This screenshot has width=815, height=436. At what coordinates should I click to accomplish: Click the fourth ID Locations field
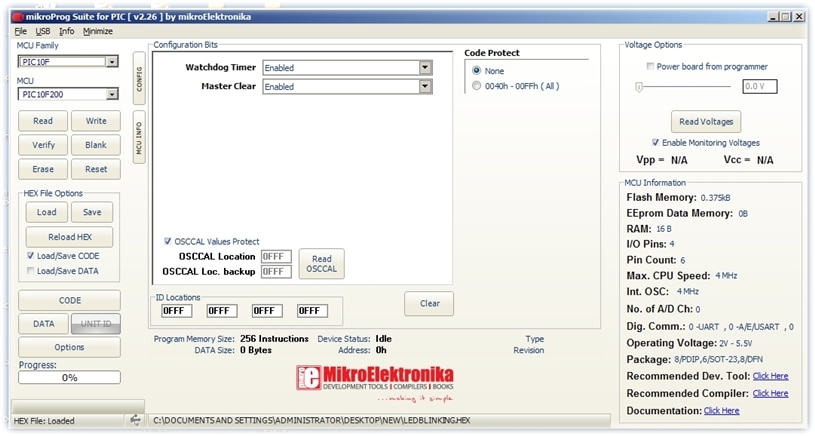[312, 311]
